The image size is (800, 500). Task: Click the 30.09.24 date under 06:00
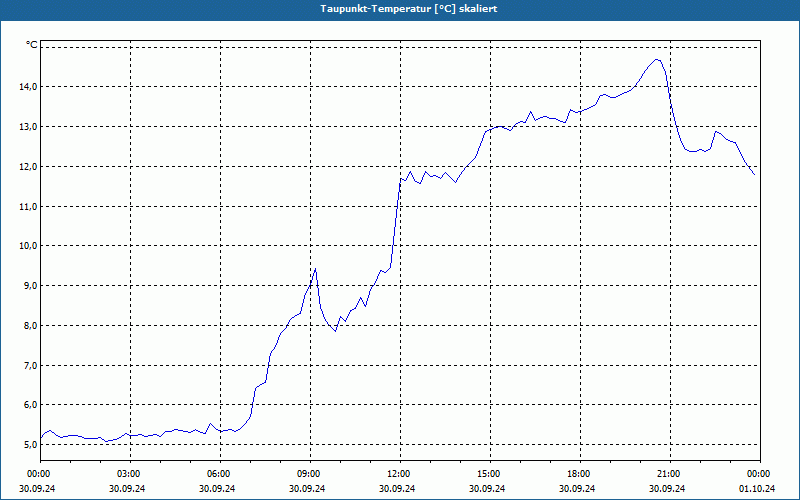point(217,488)
